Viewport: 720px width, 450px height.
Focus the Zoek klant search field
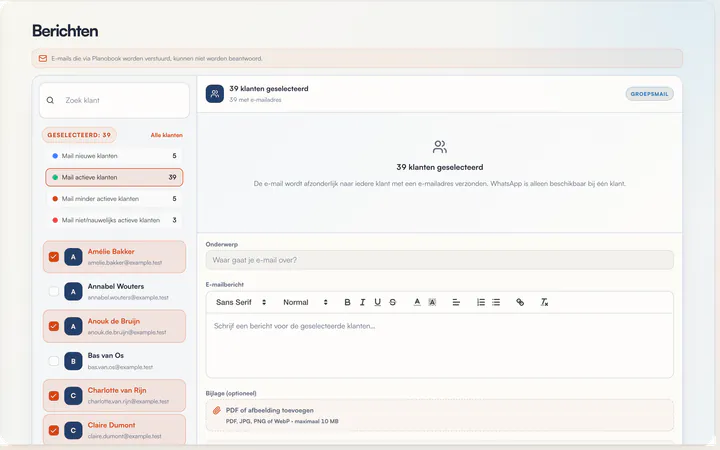[x=114, y=100]
